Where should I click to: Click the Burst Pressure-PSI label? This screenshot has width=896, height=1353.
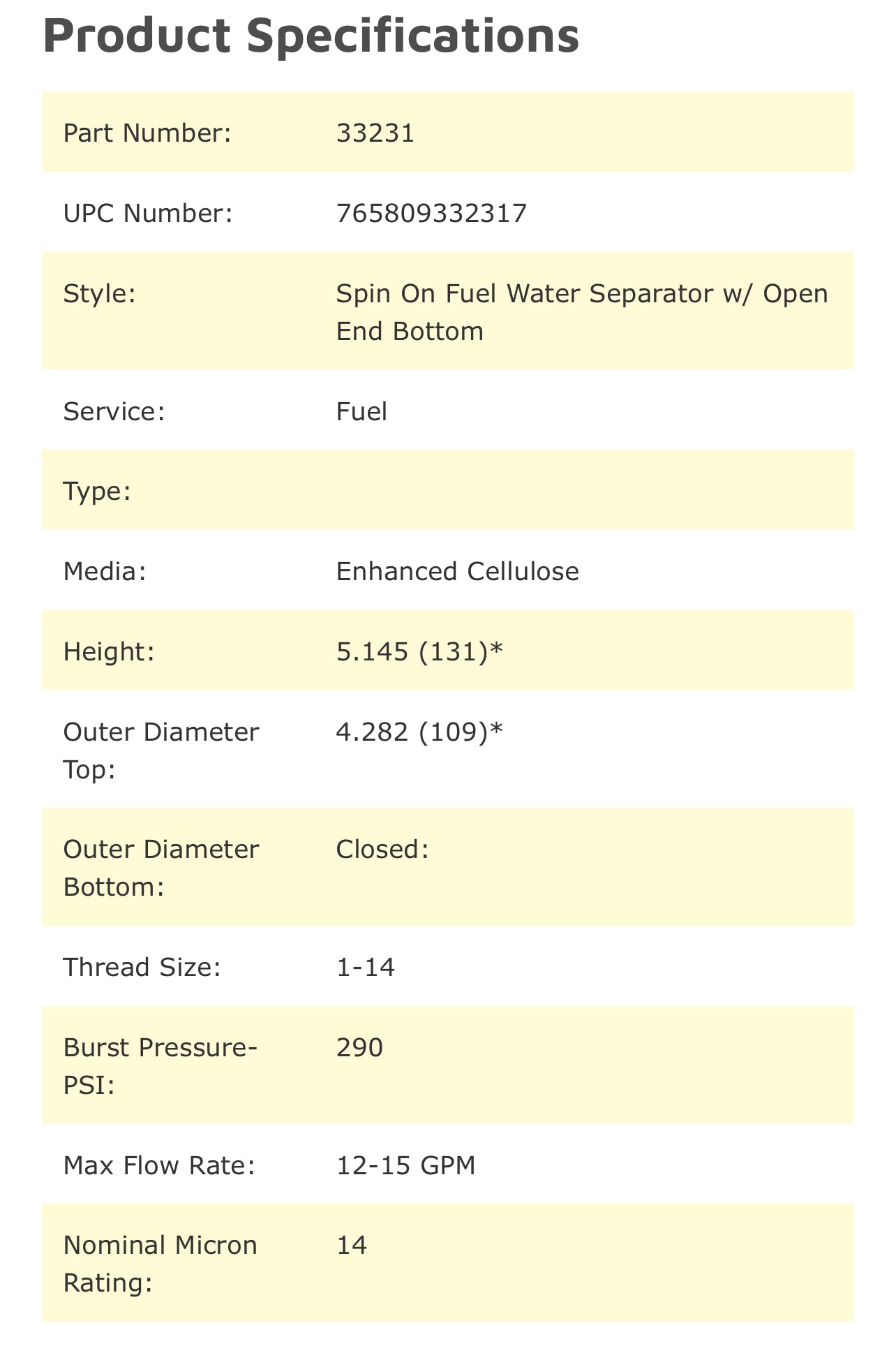(x=160, y=1066)
